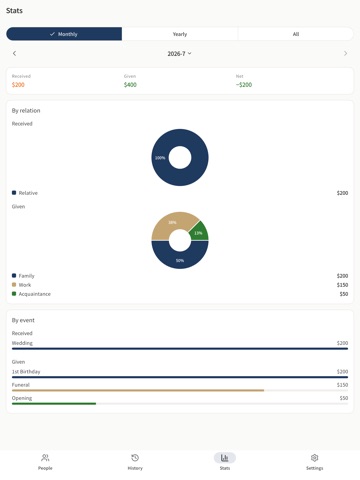The image size is (360, 480).
Task: Click the Family legend color square
Action: point(14,276)
